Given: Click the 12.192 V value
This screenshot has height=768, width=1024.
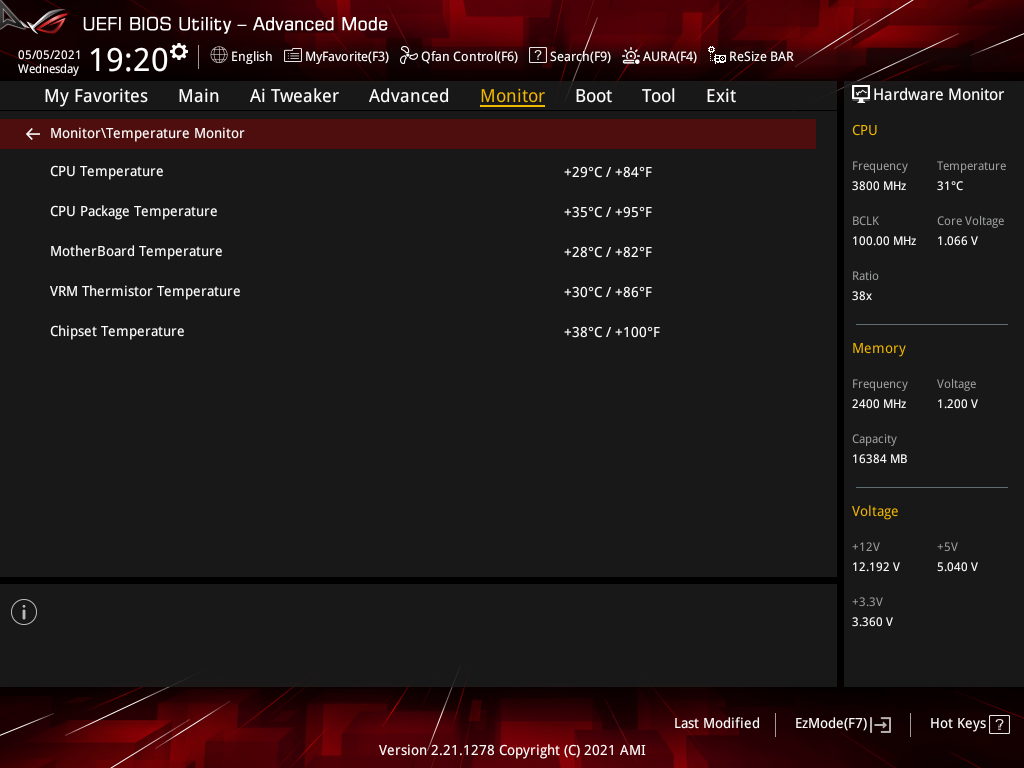Looking at the screenshot, I should coord(876,567).
